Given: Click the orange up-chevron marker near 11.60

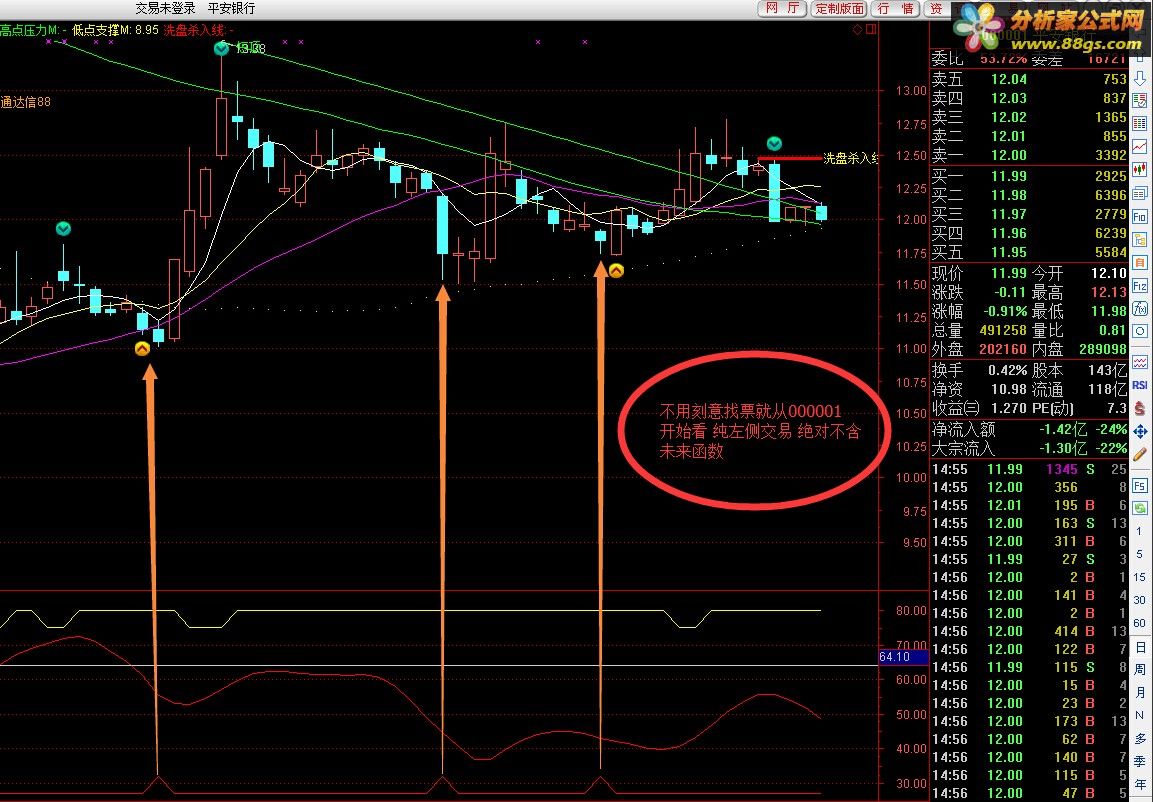Looking at the screenshot, I should (616, 271).
